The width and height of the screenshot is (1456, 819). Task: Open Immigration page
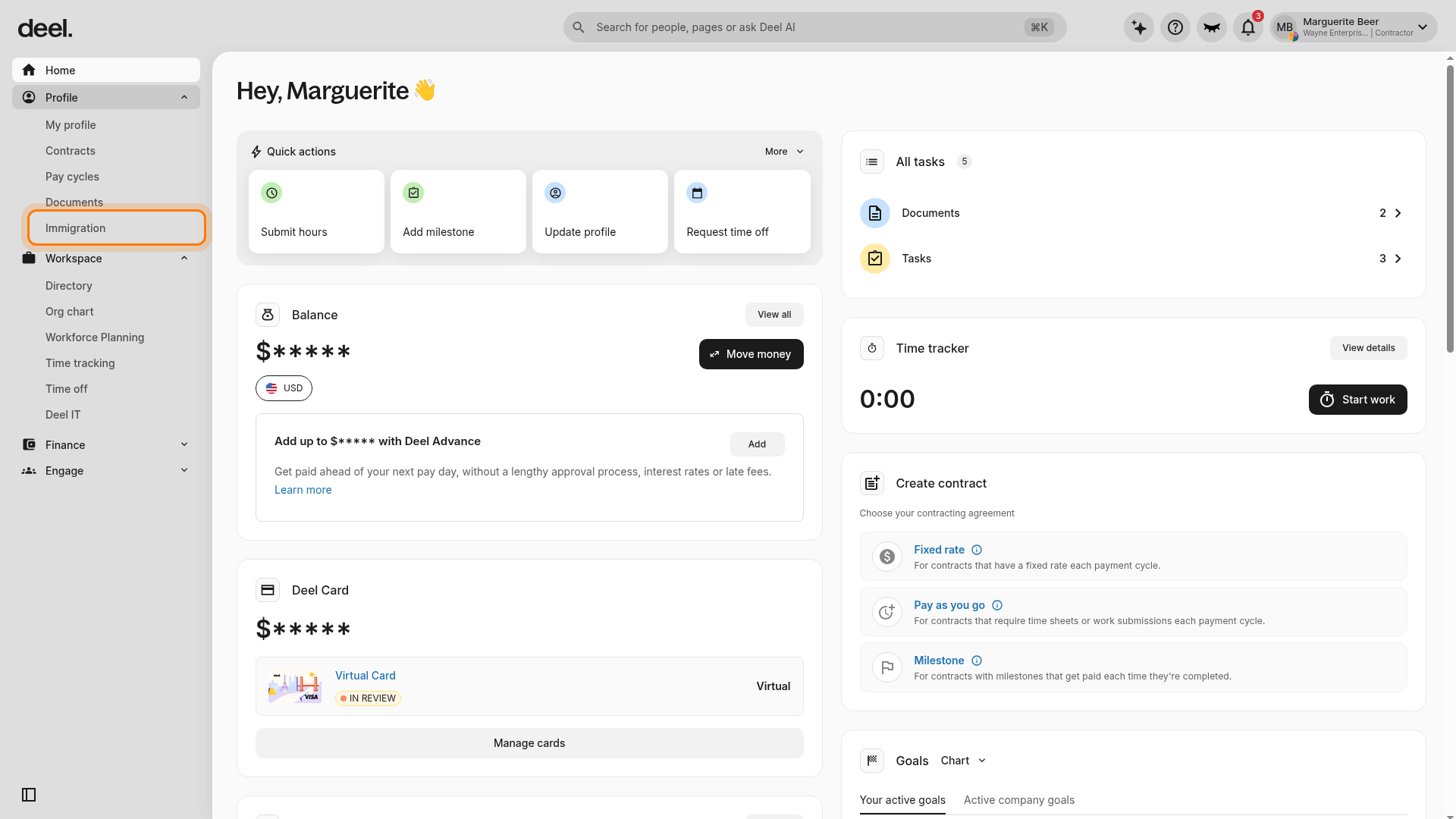(x=117, y=227)
